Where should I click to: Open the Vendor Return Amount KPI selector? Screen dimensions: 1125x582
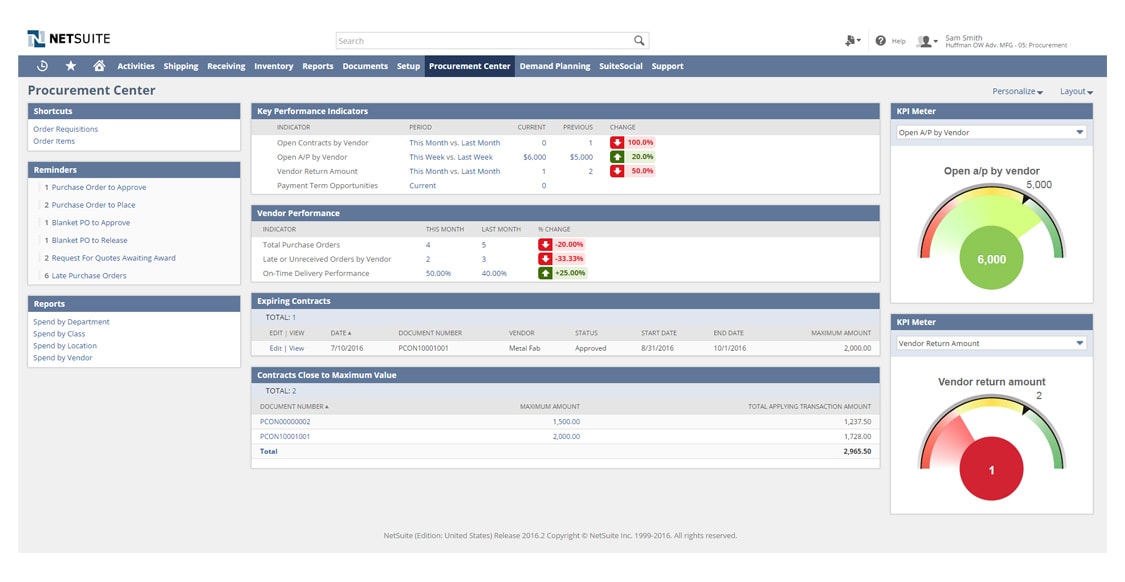click(x=992, y=344)
